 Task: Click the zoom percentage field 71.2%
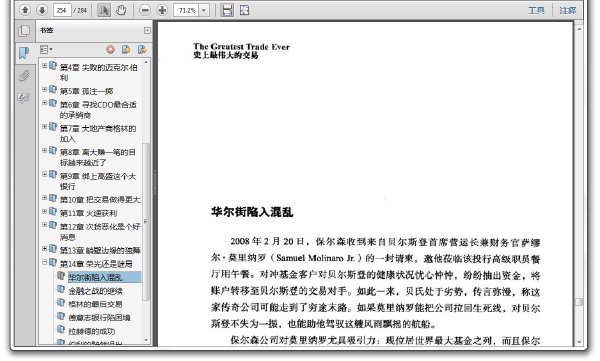click(x=186, y=10)
